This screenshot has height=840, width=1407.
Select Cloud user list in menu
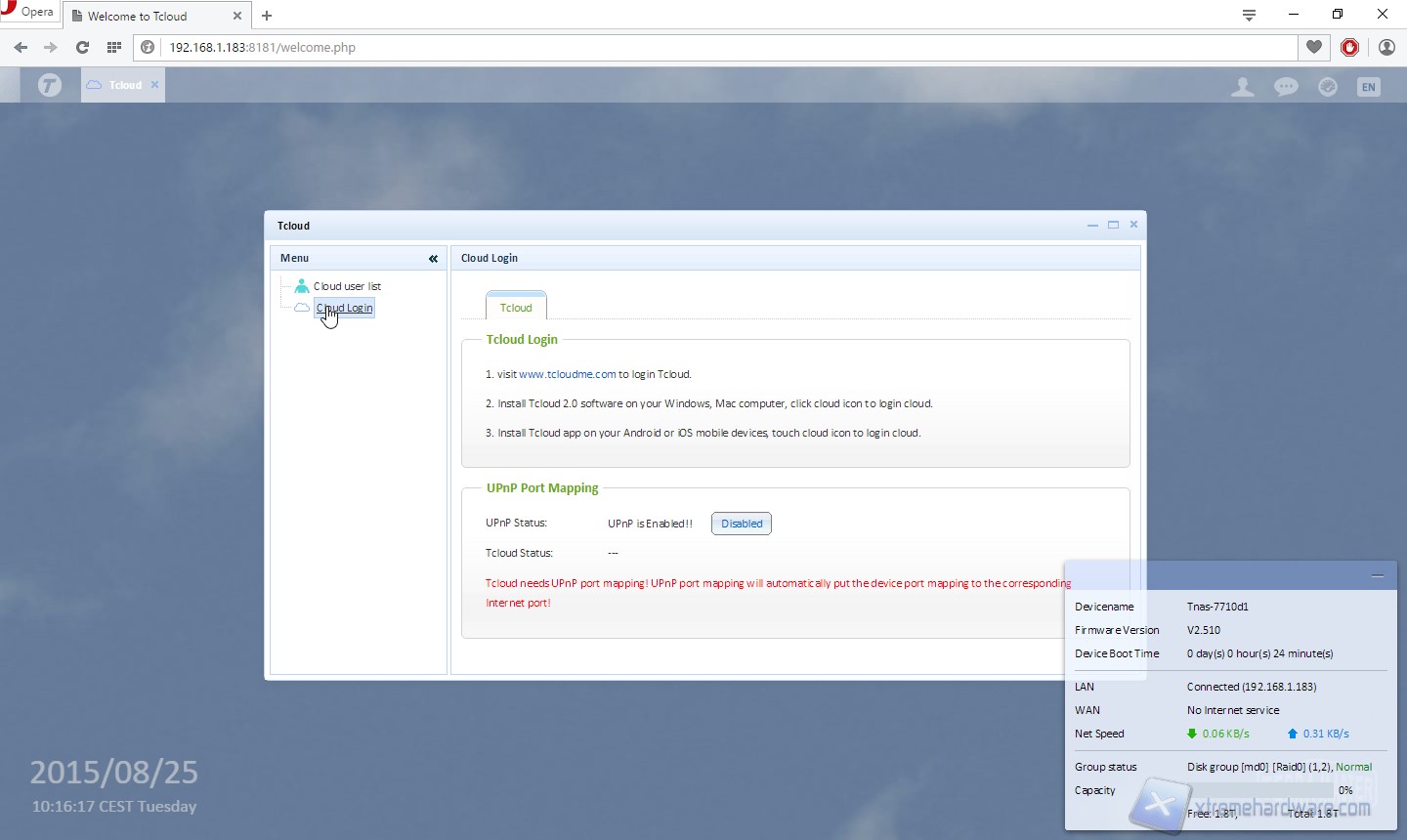coord(347,286)
